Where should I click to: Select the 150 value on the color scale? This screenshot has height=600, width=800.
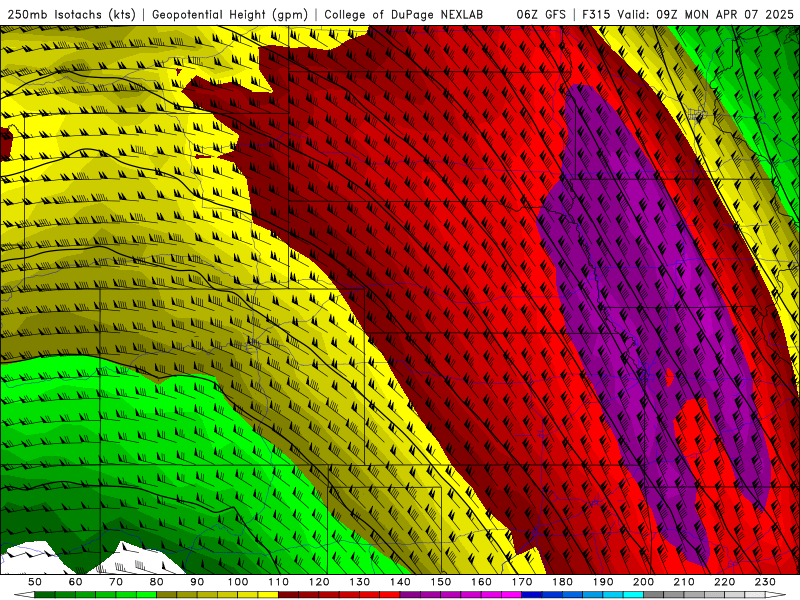tap(441, 582)
